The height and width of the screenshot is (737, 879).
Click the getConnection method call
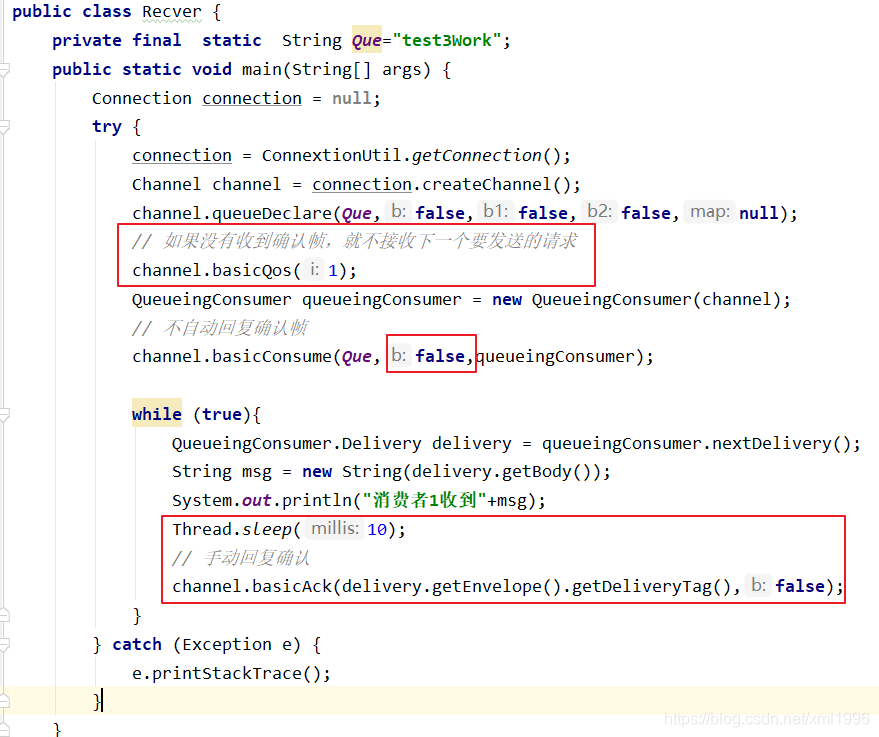(x=476, y=155)
